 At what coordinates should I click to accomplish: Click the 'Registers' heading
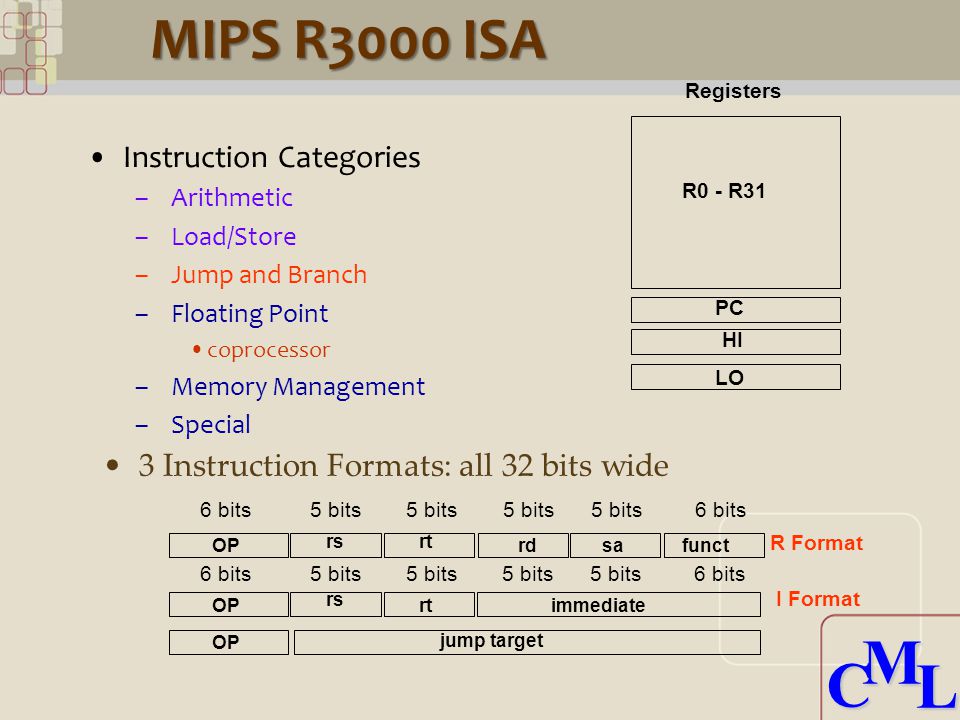pyautogui.click(x=733, y=91)
